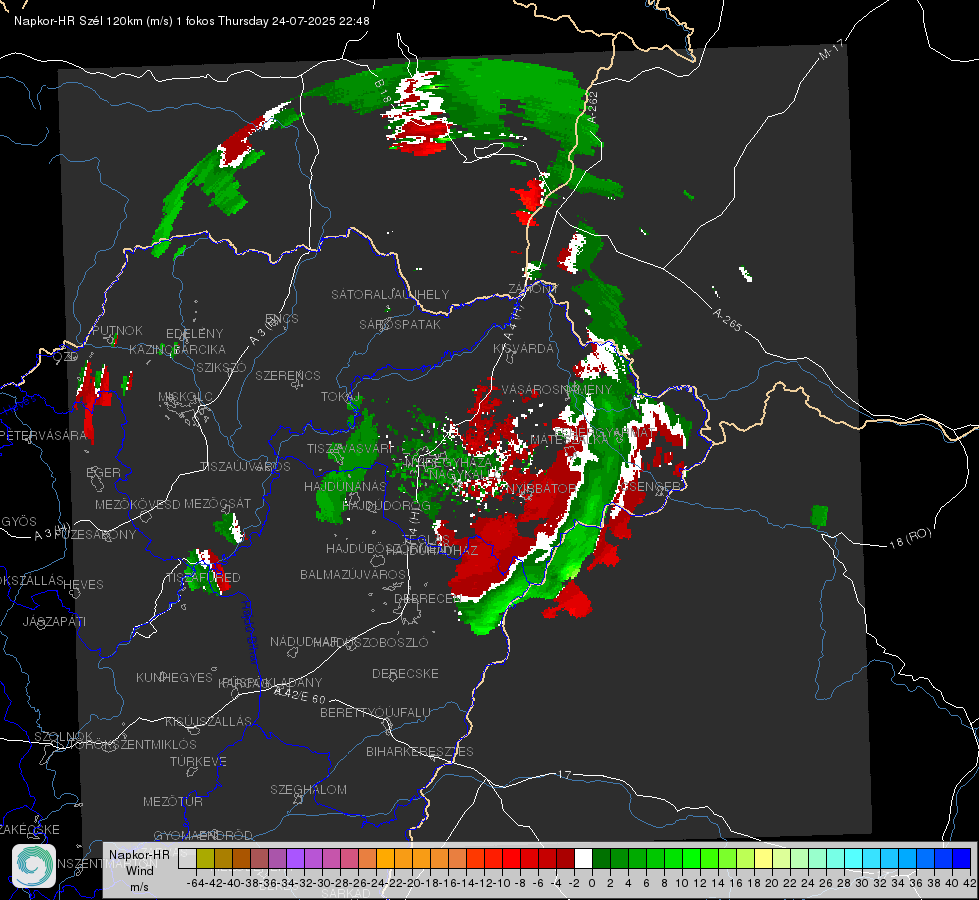The image size is (979, 900).
Task: Click the M-17 road label
Action: point(831,51)
